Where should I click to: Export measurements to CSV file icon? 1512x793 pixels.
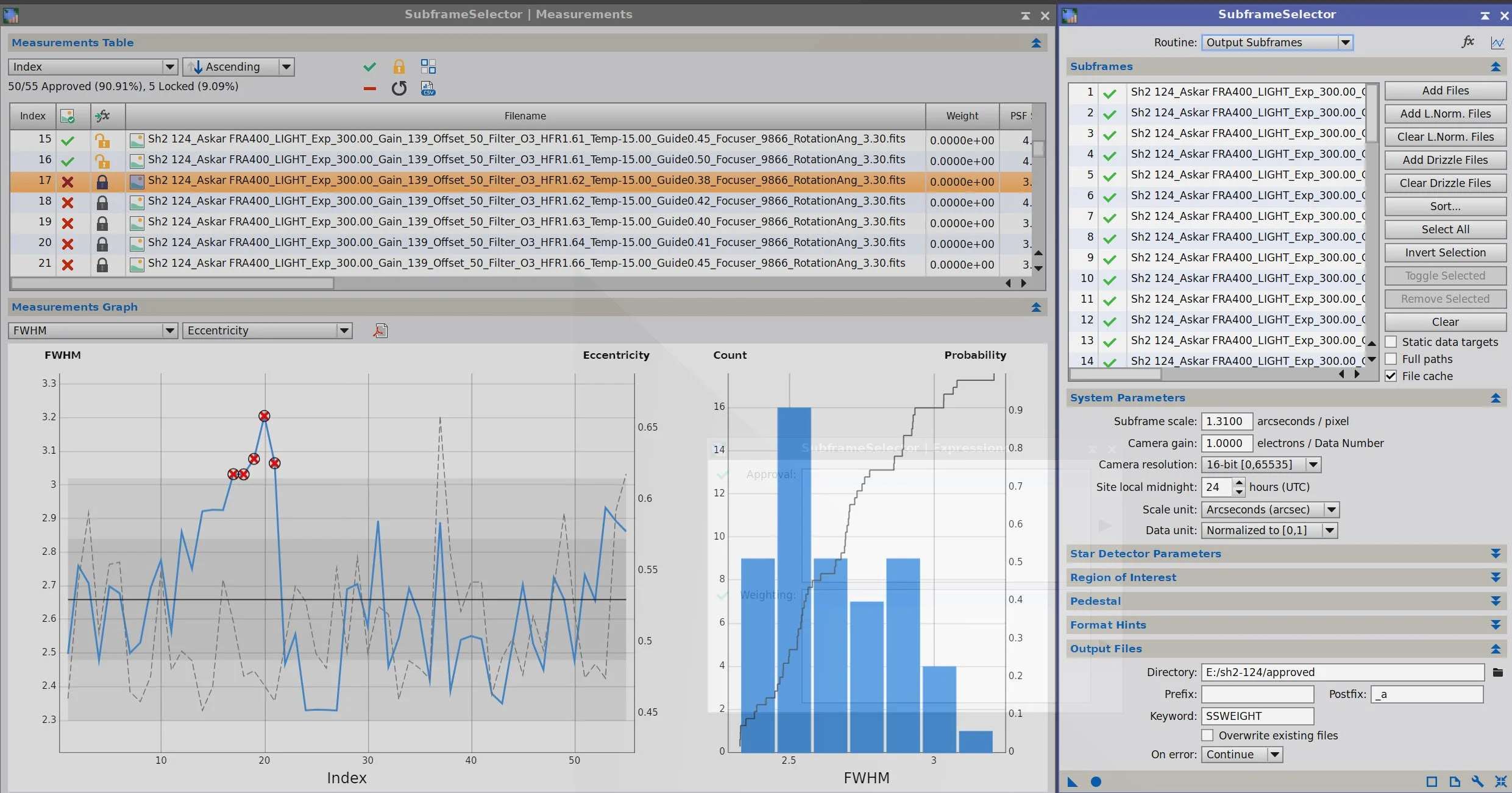click(x=428, y=89)
